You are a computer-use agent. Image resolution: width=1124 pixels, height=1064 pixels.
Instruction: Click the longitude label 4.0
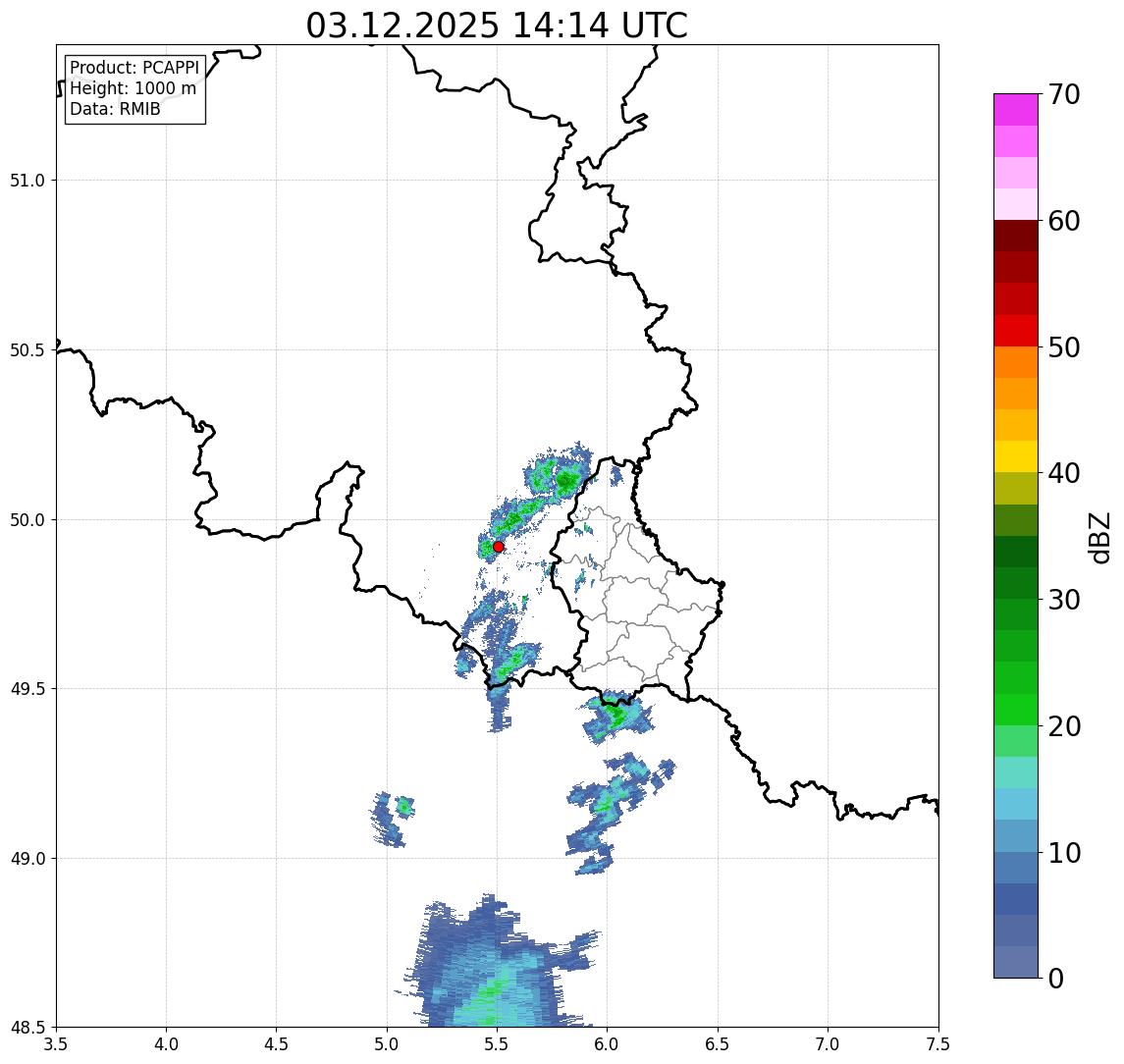[x=166, y=1044]
